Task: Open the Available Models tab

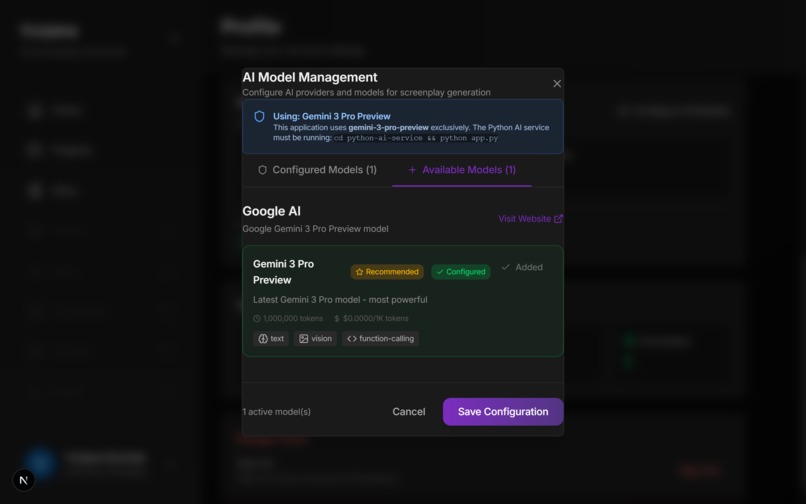Action: (x=462, y=170)
